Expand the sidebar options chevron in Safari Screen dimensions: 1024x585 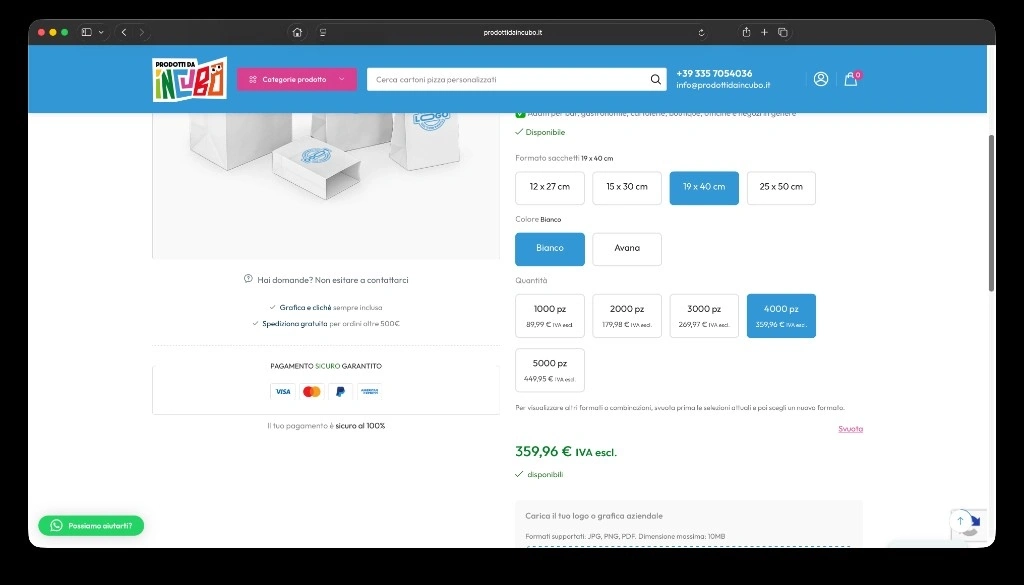tap(101, 32)
